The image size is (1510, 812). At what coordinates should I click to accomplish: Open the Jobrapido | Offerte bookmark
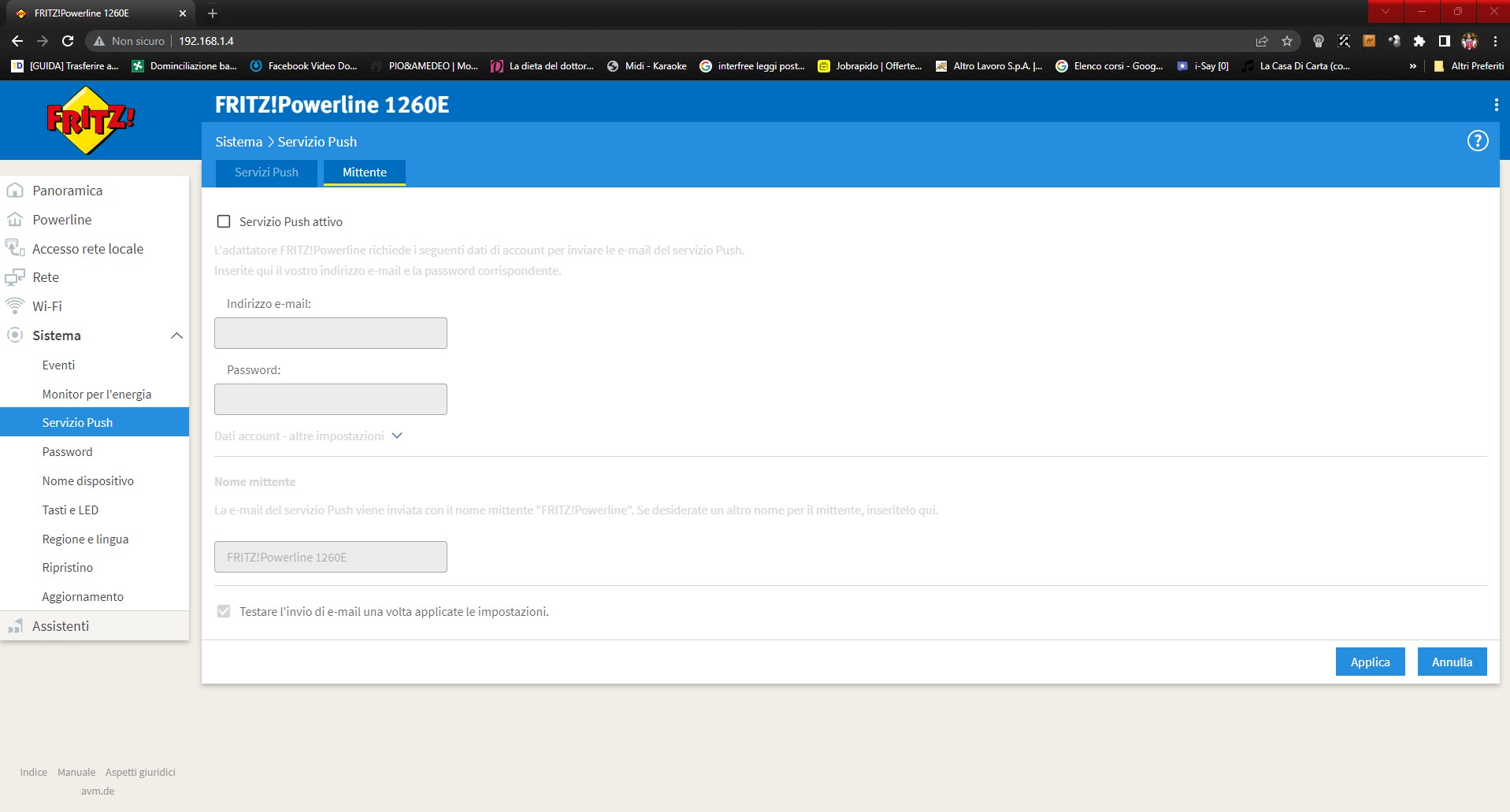[870, 66]
